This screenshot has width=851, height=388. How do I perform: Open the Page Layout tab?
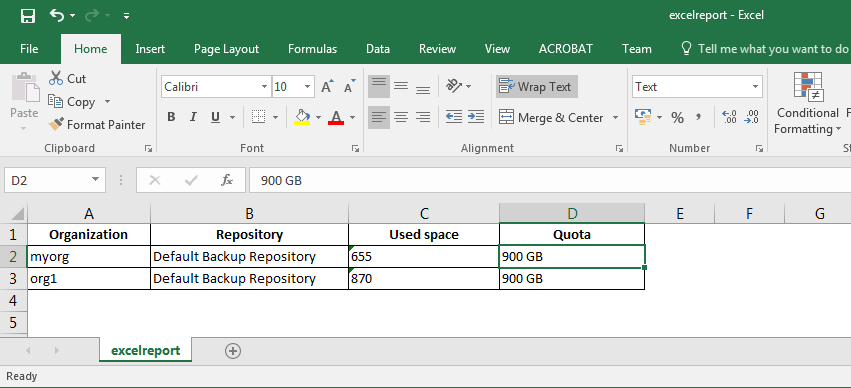coord(226,49)
